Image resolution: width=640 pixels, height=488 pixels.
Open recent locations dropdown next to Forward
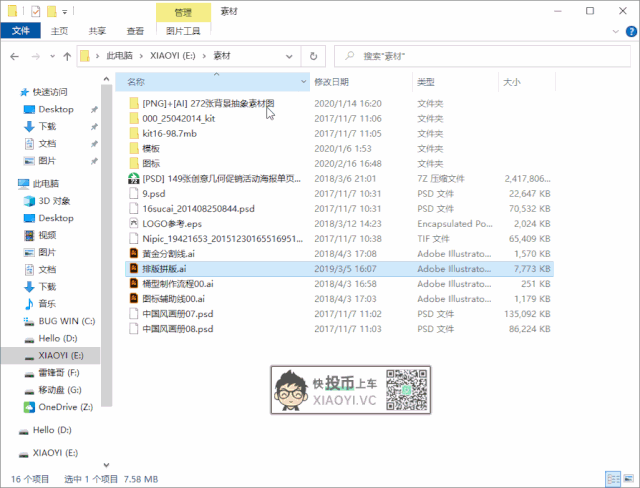pyautogui.click(x=52, y=56)
